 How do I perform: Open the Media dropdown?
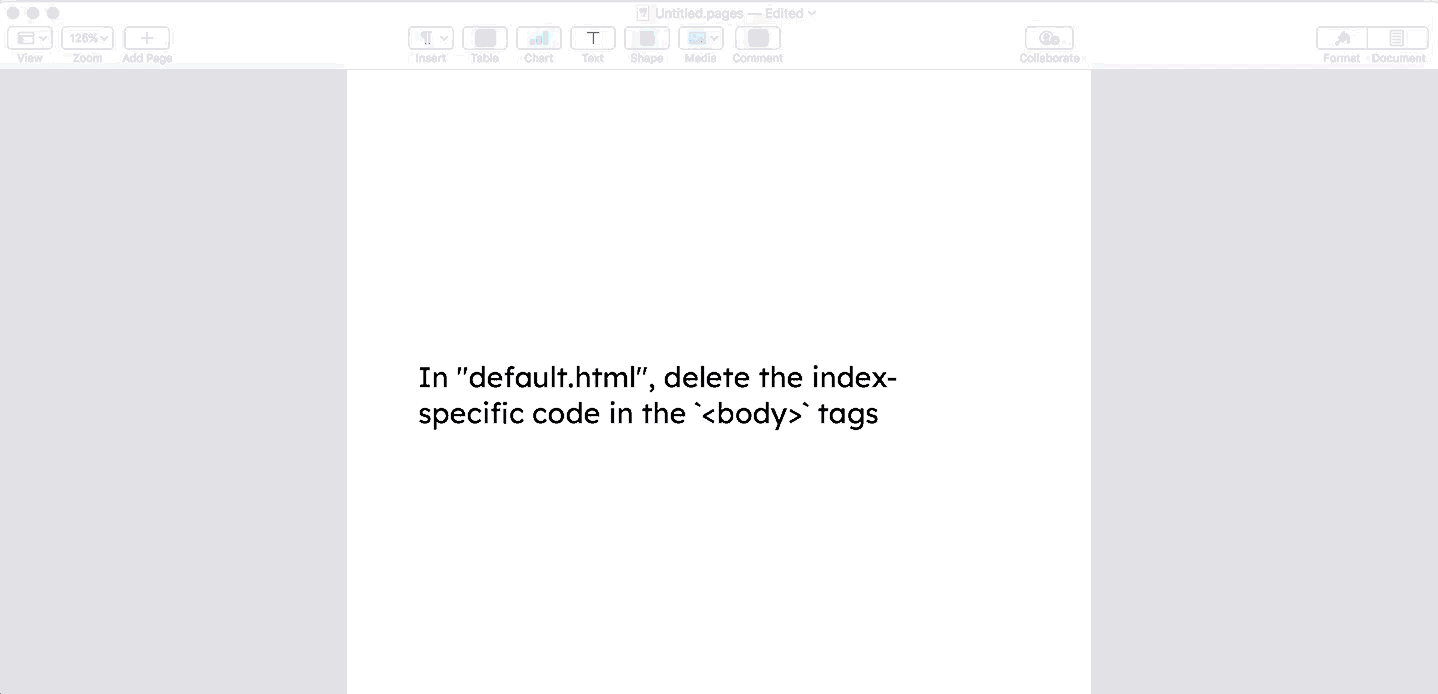tap(701, 38)
